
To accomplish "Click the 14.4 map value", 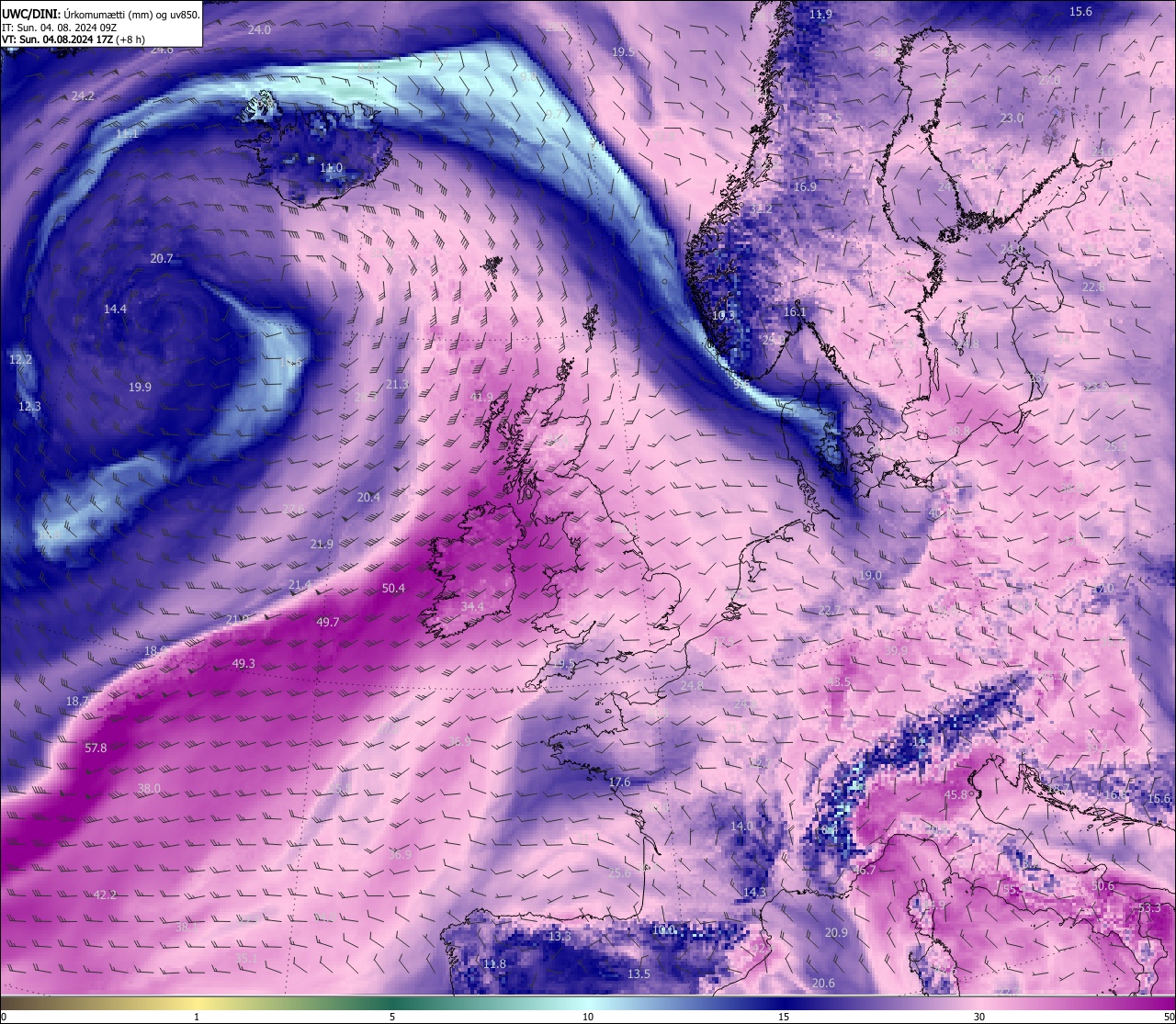I will click(x=115, y=309).
